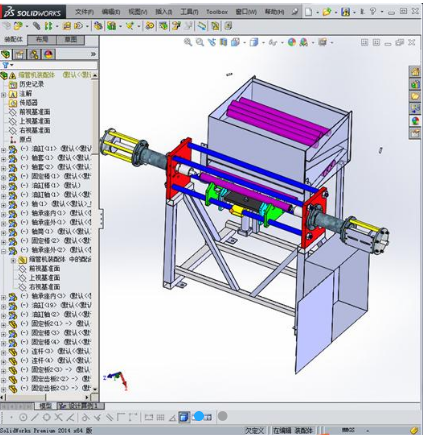Screen dimensions: 432x435
Task: Select the 传感器 tree item
Action: [x=28, y=103]
